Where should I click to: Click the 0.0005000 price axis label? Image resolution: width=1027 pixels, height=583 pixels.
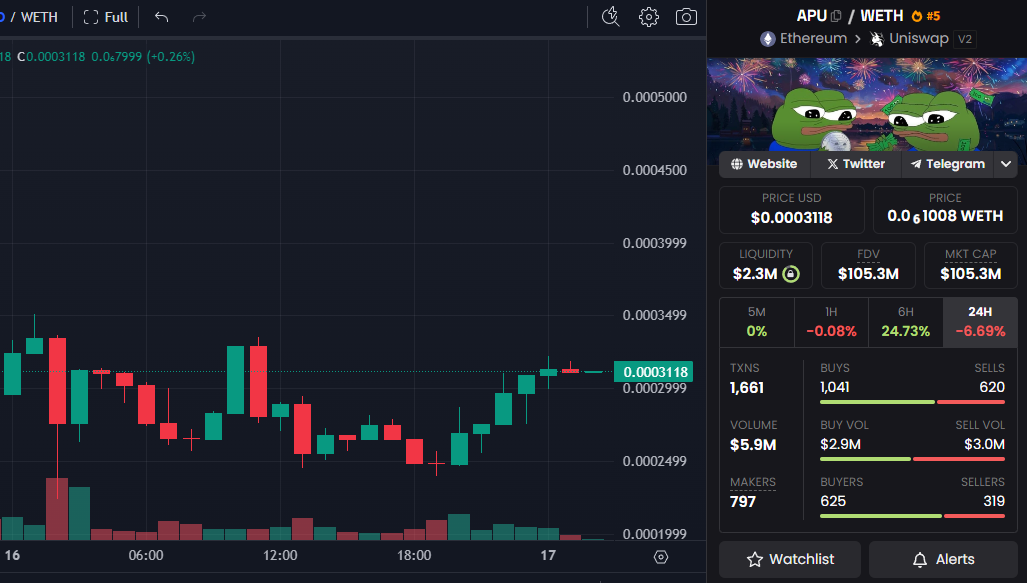pyautogui.click(x=654, y=97)
